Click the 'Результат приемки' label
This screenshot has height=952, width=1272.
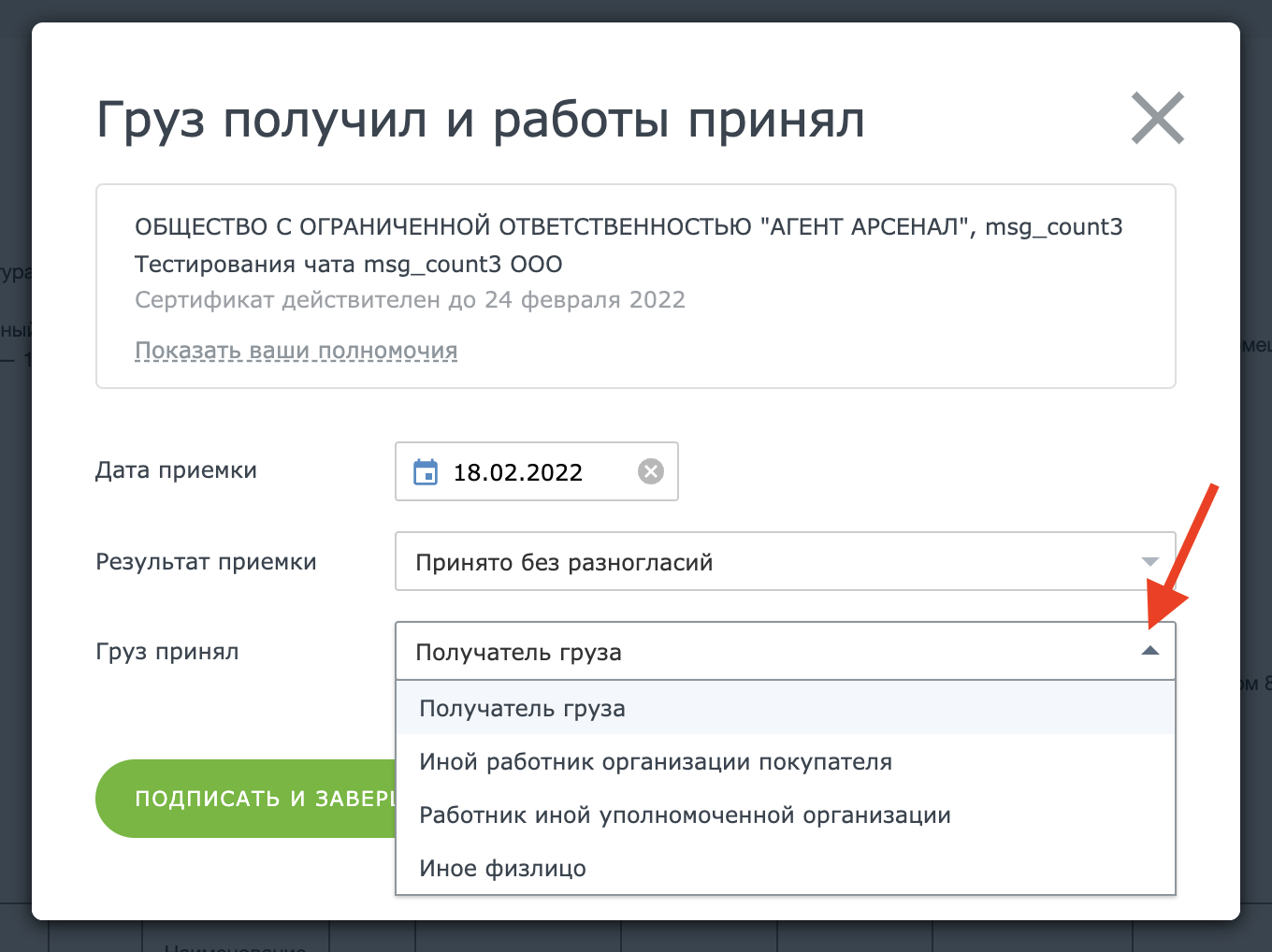pyautogui.click(x=206, y=562)
